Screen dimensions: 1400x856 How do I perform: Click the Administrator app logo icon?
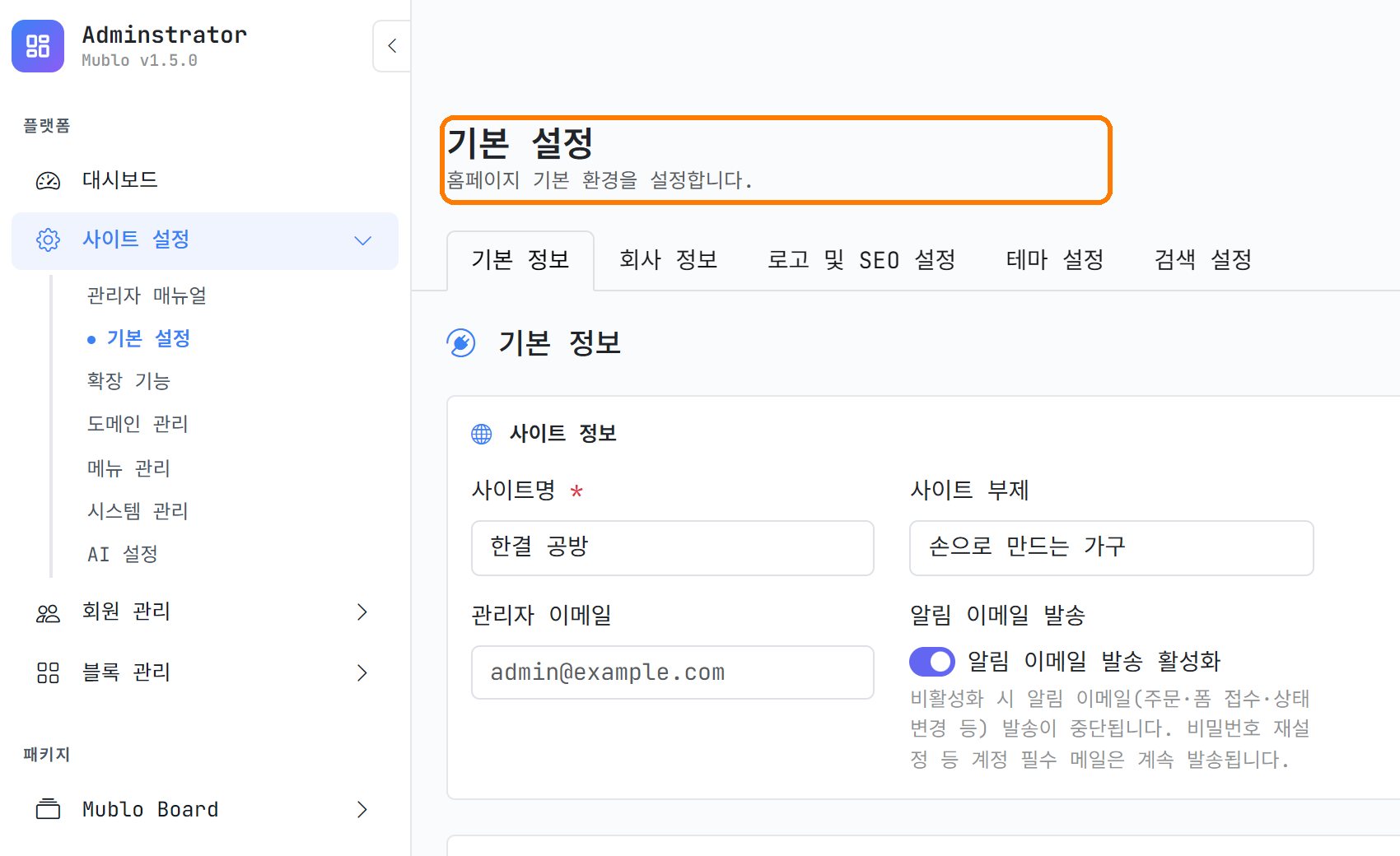pyautogui.click(x=38, y=46)
